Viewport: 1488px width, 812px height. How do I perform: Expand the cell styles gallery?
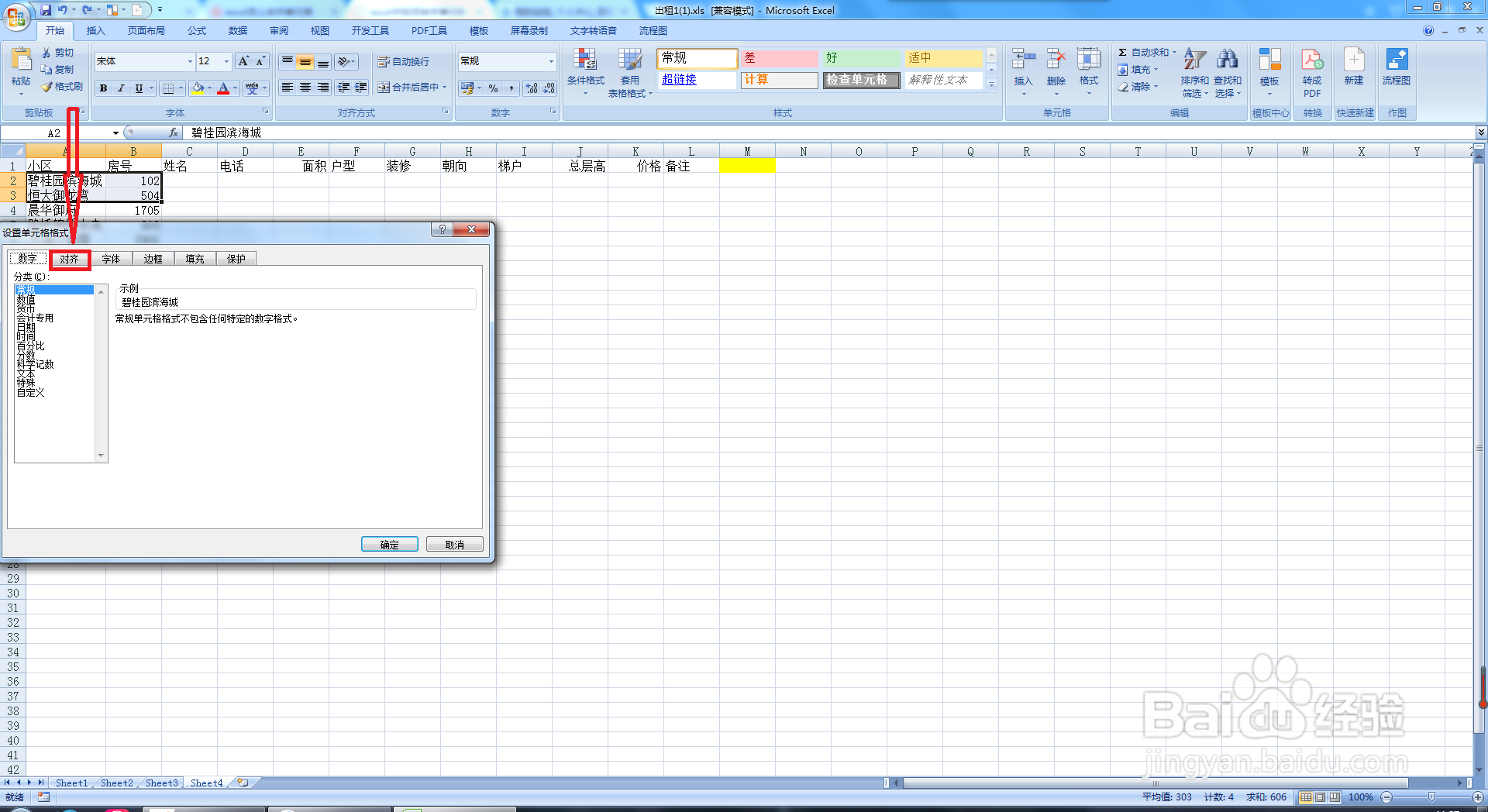coord(991,84)
